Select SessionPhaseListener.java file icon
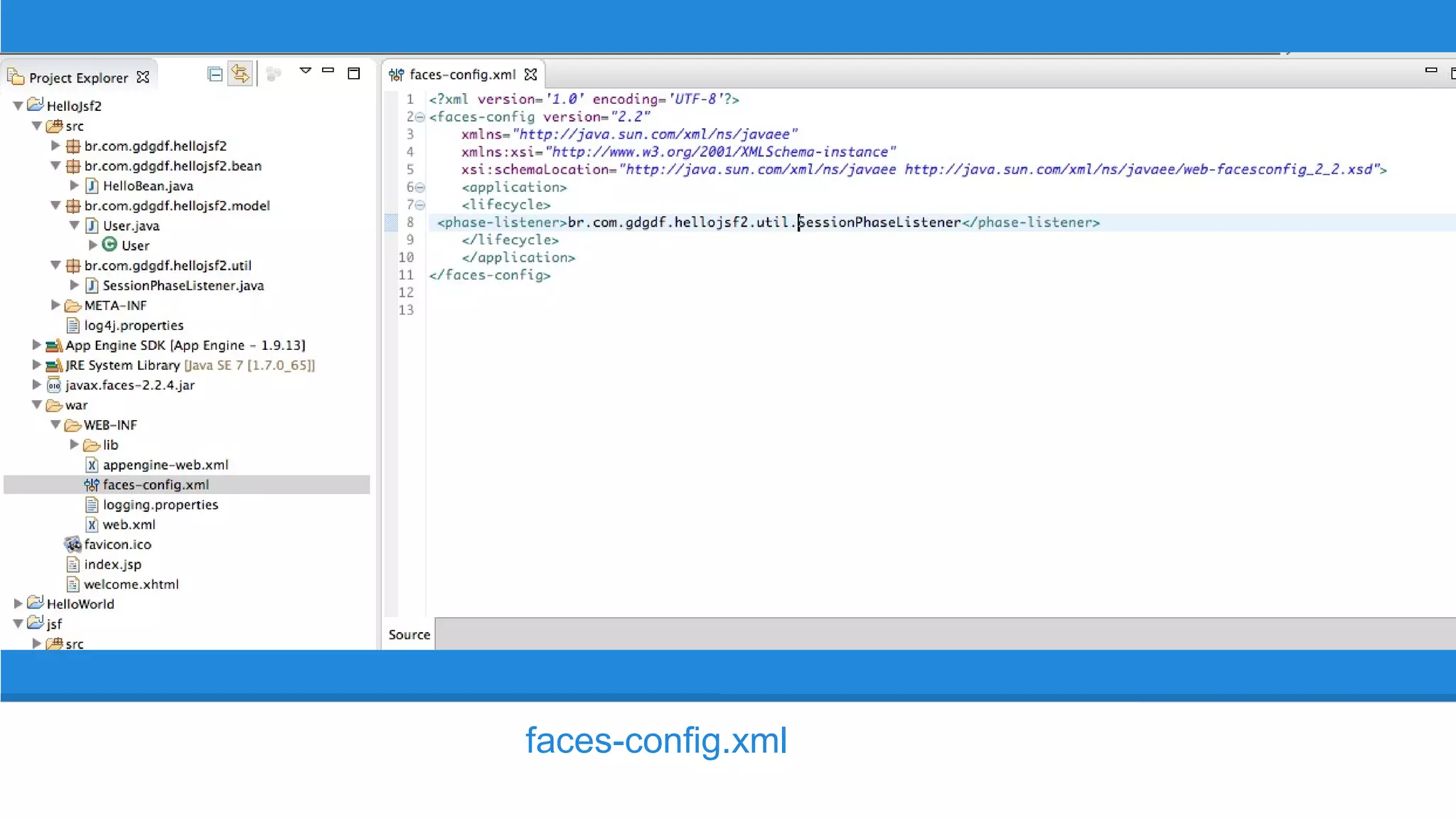The height and width of the screenshot is (819, 1456). pos(92,285)
